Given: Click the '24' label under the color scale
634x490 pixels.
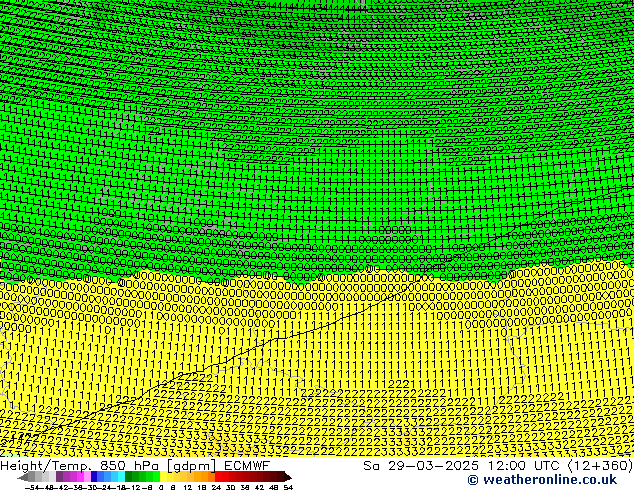Looking at the screenshot, I should pyautogui.click(x=216, y=487).
